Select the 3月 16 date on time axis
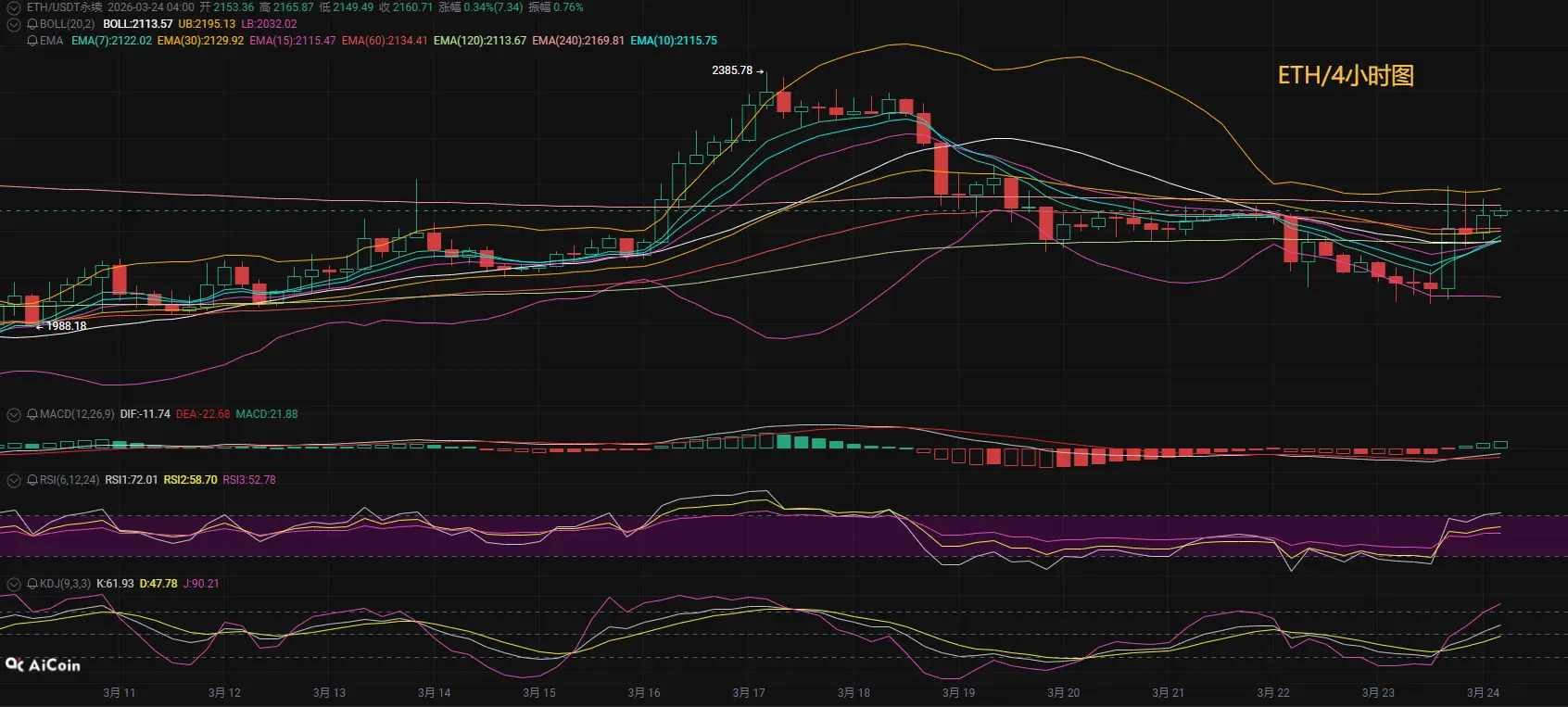Screen dimensions: 1568x707 click(x=644, y=693)
